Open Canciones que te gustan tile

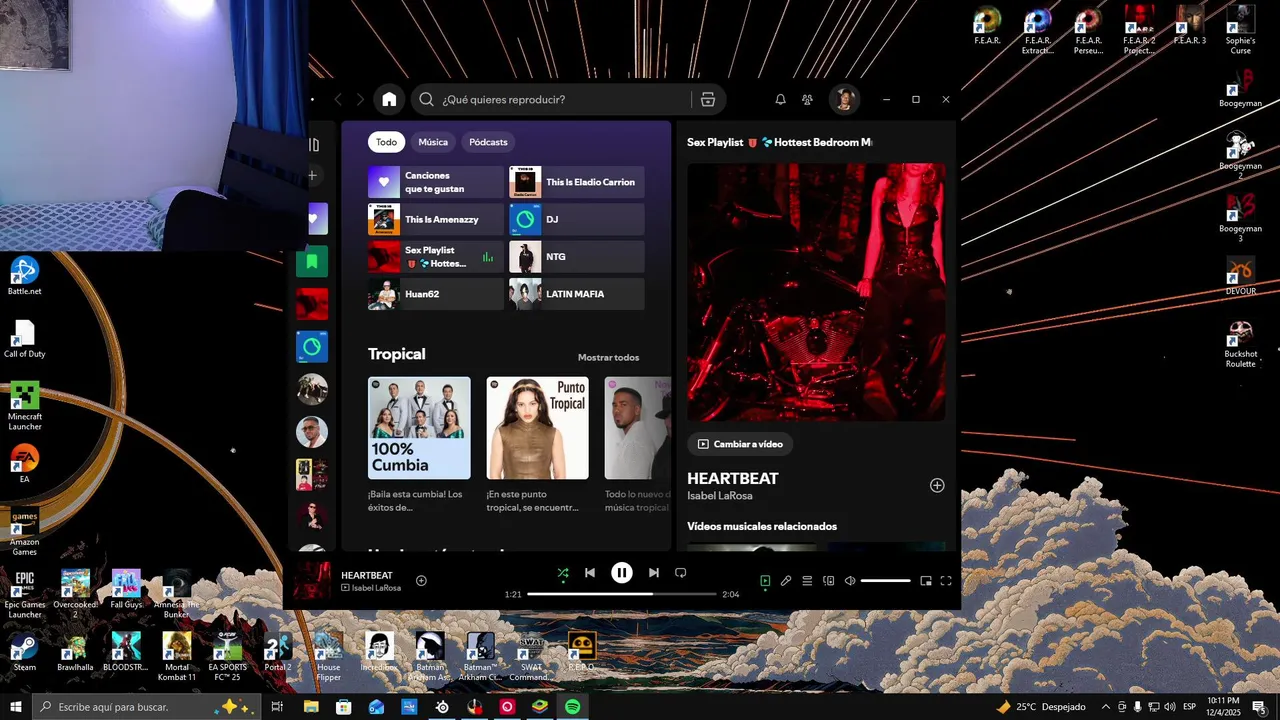436,182
